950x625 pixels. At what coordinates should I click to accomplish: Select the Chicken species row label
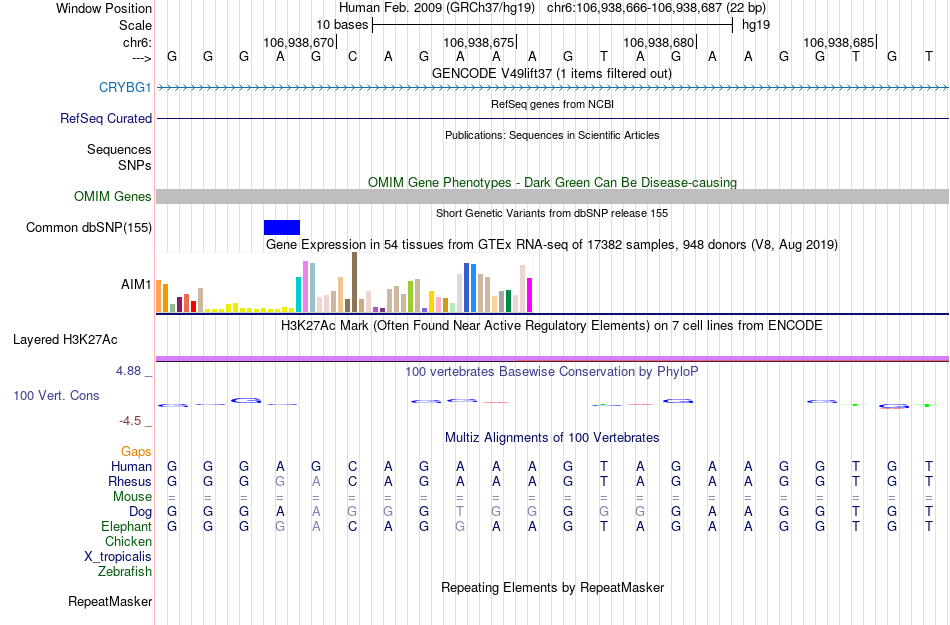128,541
